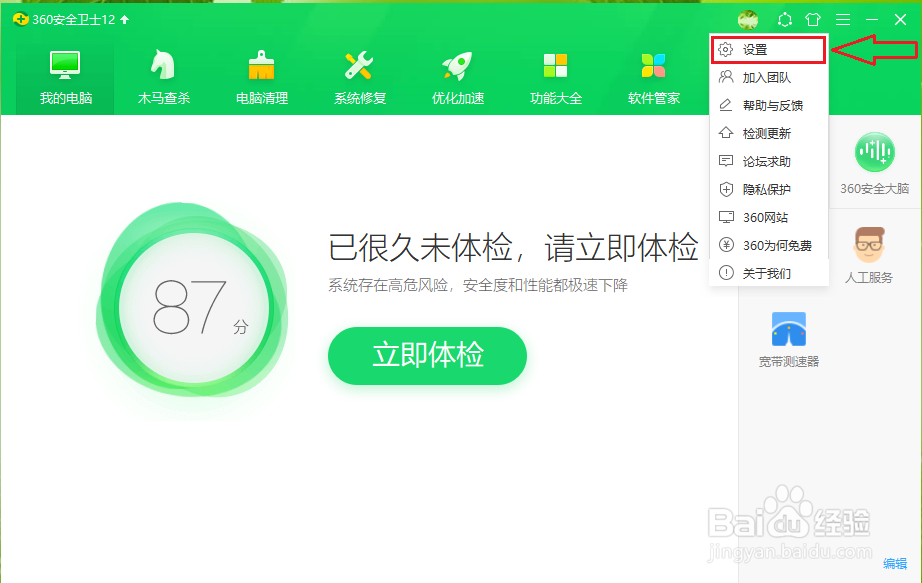Open the 电脑清理 tab
This screenshot has height=583, width=922.
(262, 78)
